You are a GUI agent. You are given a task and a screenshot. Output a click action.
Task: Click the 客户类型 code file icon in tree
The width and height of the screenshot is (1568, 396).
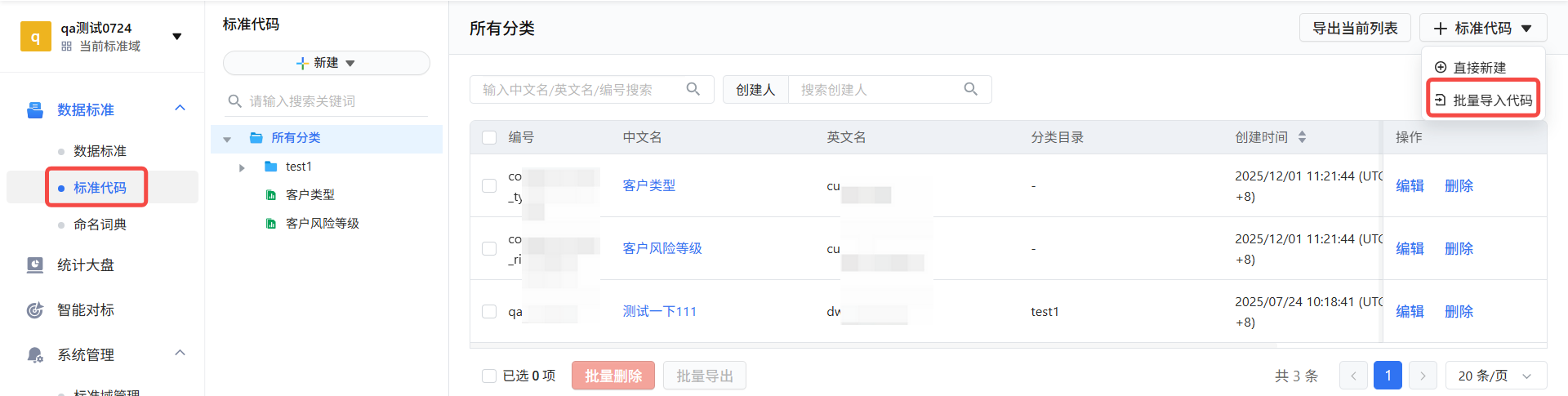point(271,195)
